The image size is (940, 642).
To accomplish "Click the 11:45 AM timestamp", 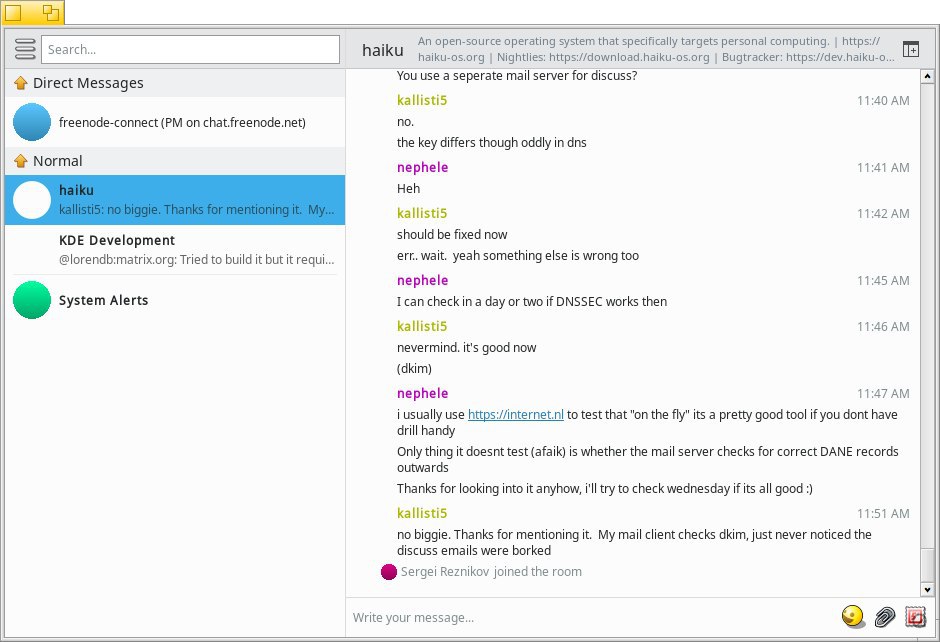I will pyautogui.click(x=883, y=281).
